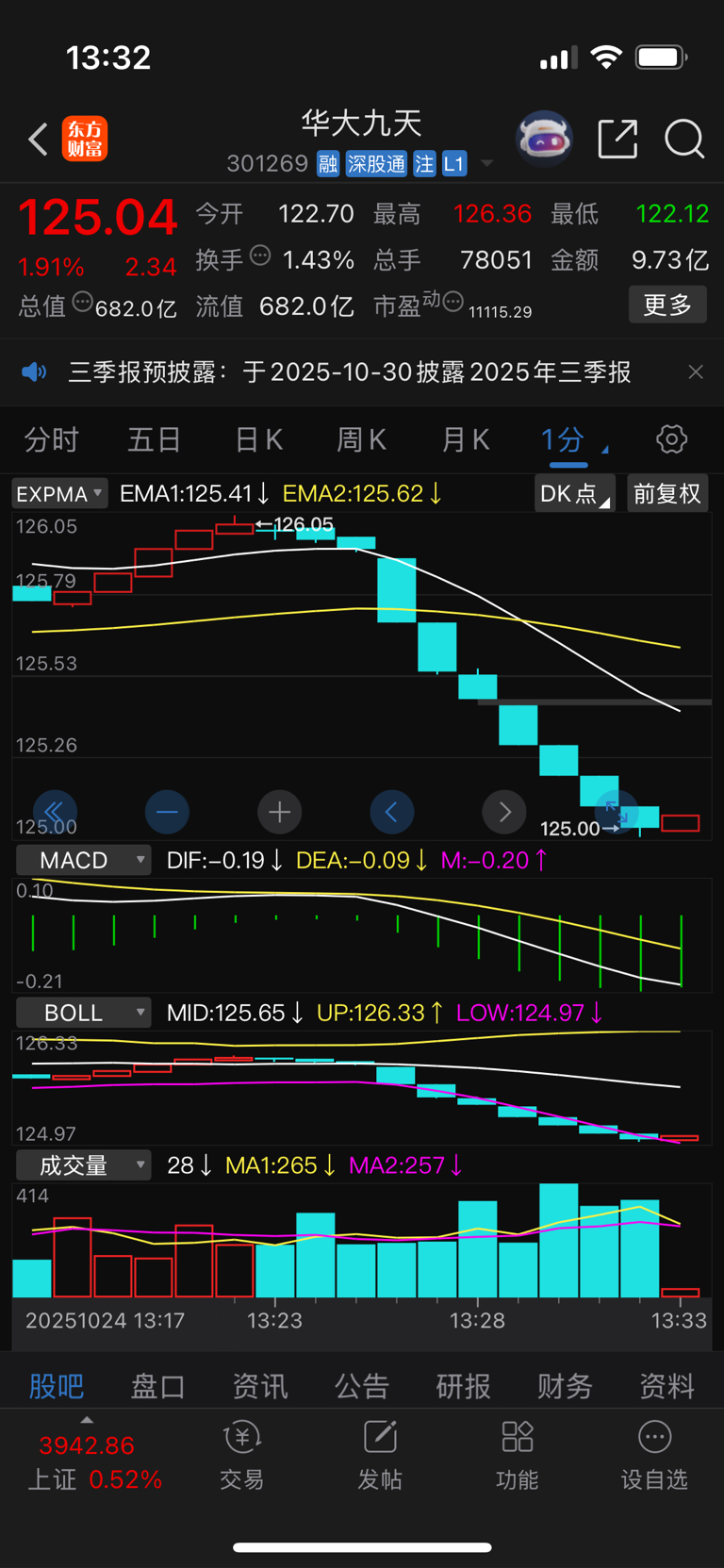
Task: Tap the 最低 122.12 value
Action: pyautogui.click(x=672, y=214)
